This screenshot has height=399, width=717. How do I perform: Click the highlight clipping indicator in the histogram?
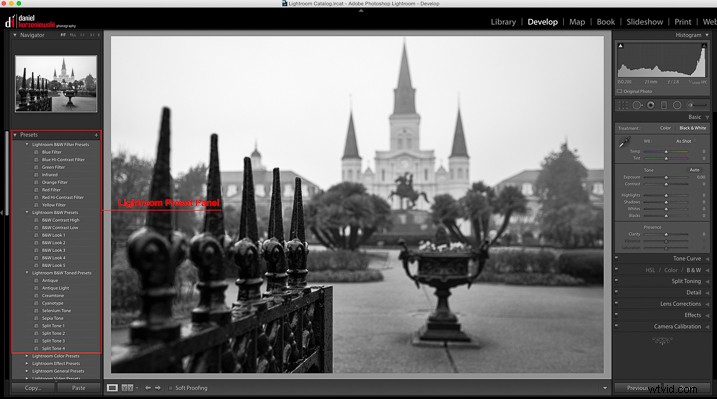click(x=704, y=46)
